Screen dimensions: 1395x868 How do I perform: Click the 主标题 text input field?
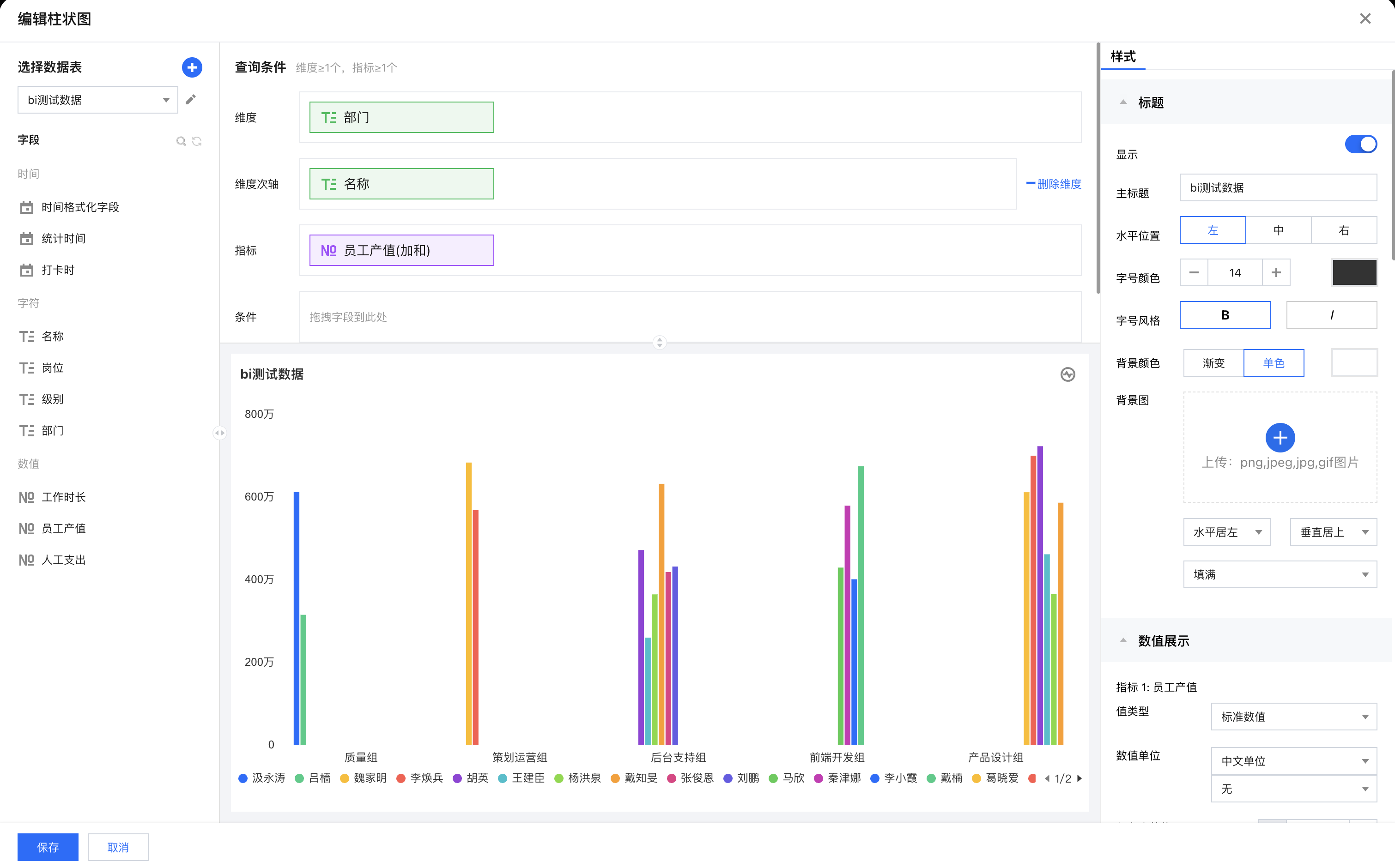coord(1278,188)
